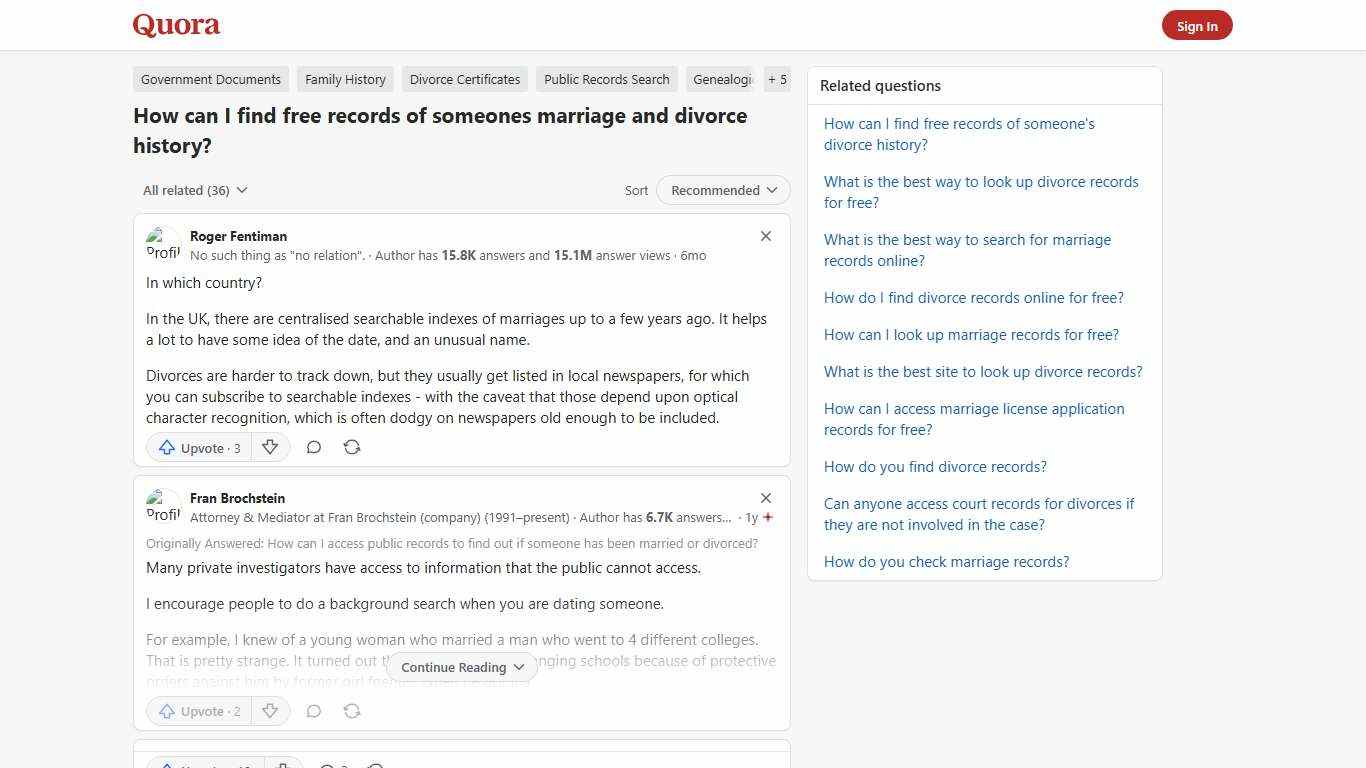Open comments on Fran Brochstein's answer
The height and width of the screenshot is (768, 1366).
(313, 711)
